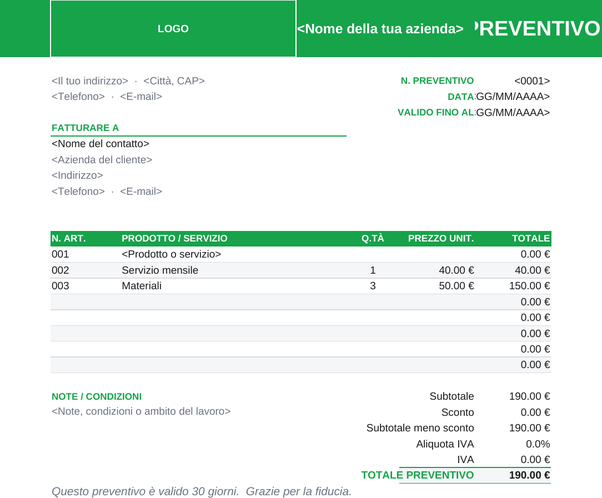Click the Subtotale meno sconto label
The image size is (602, 498).
420,428
